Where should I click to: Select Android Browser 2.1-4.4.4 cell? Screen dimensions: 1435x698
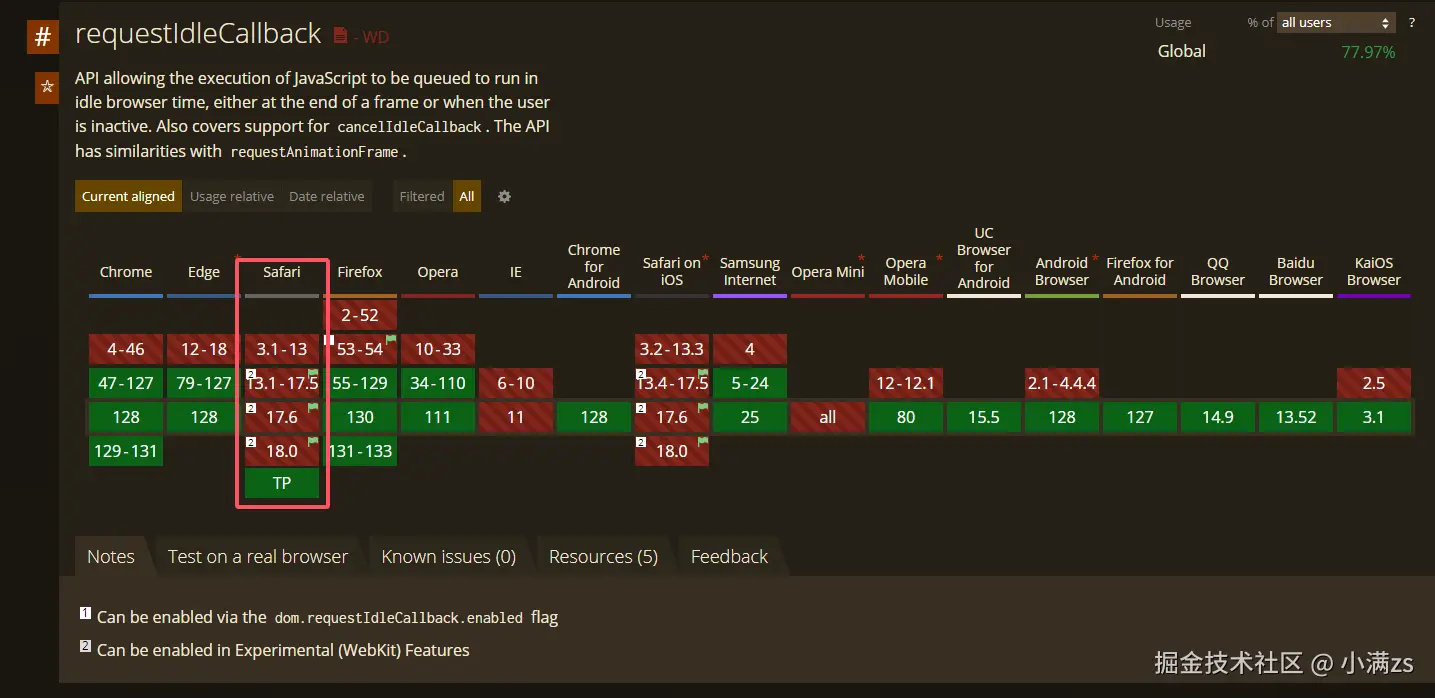1062,383
